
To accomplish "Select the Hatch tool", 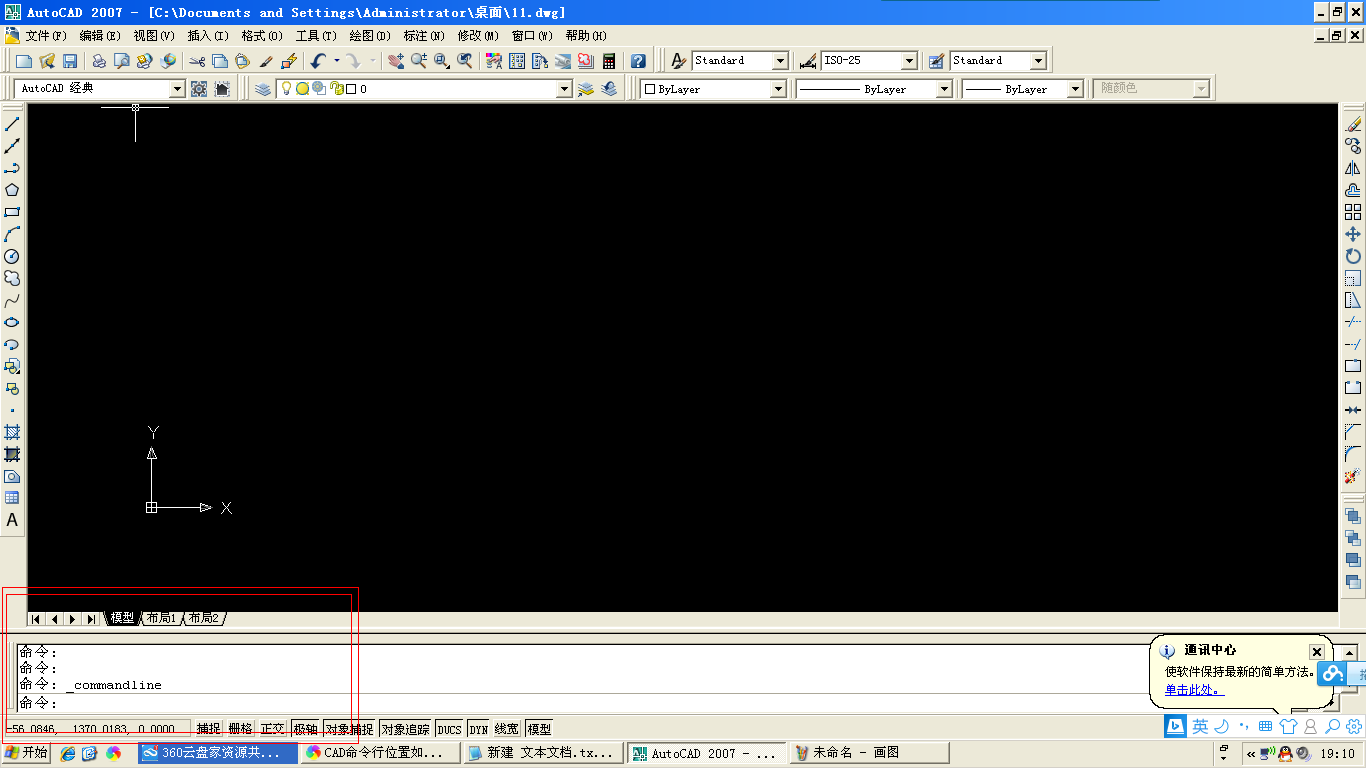I will [x=12, y=432].
